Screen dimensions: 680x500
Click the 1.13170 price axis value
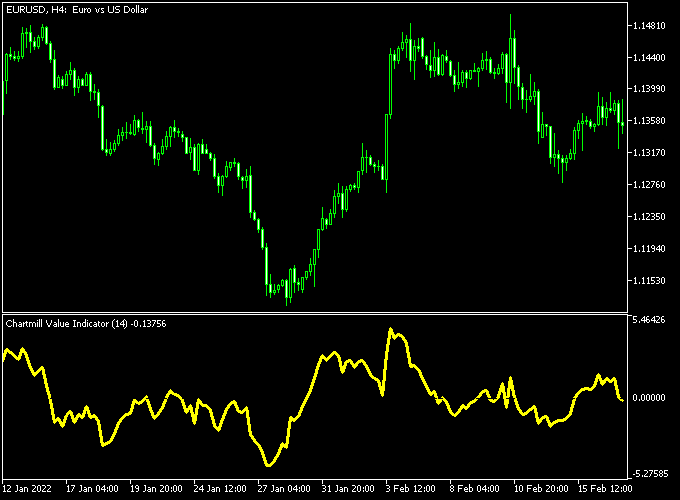649,153
